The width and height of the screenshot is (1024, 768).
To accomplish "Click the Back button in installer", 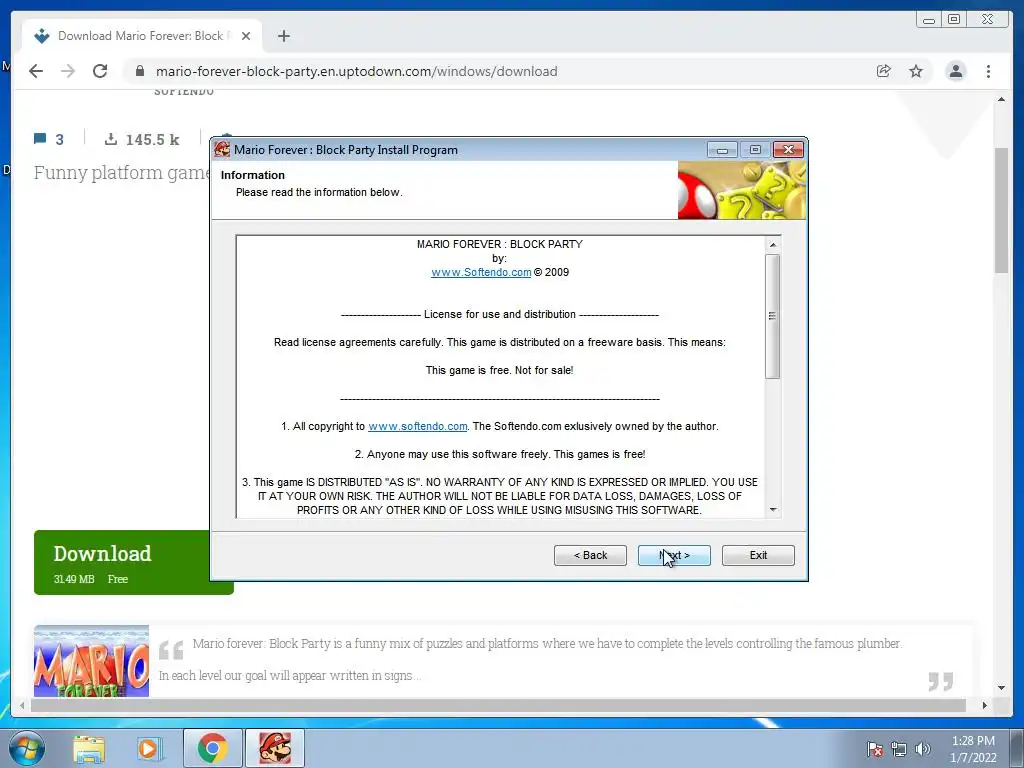I will point(590,555).
